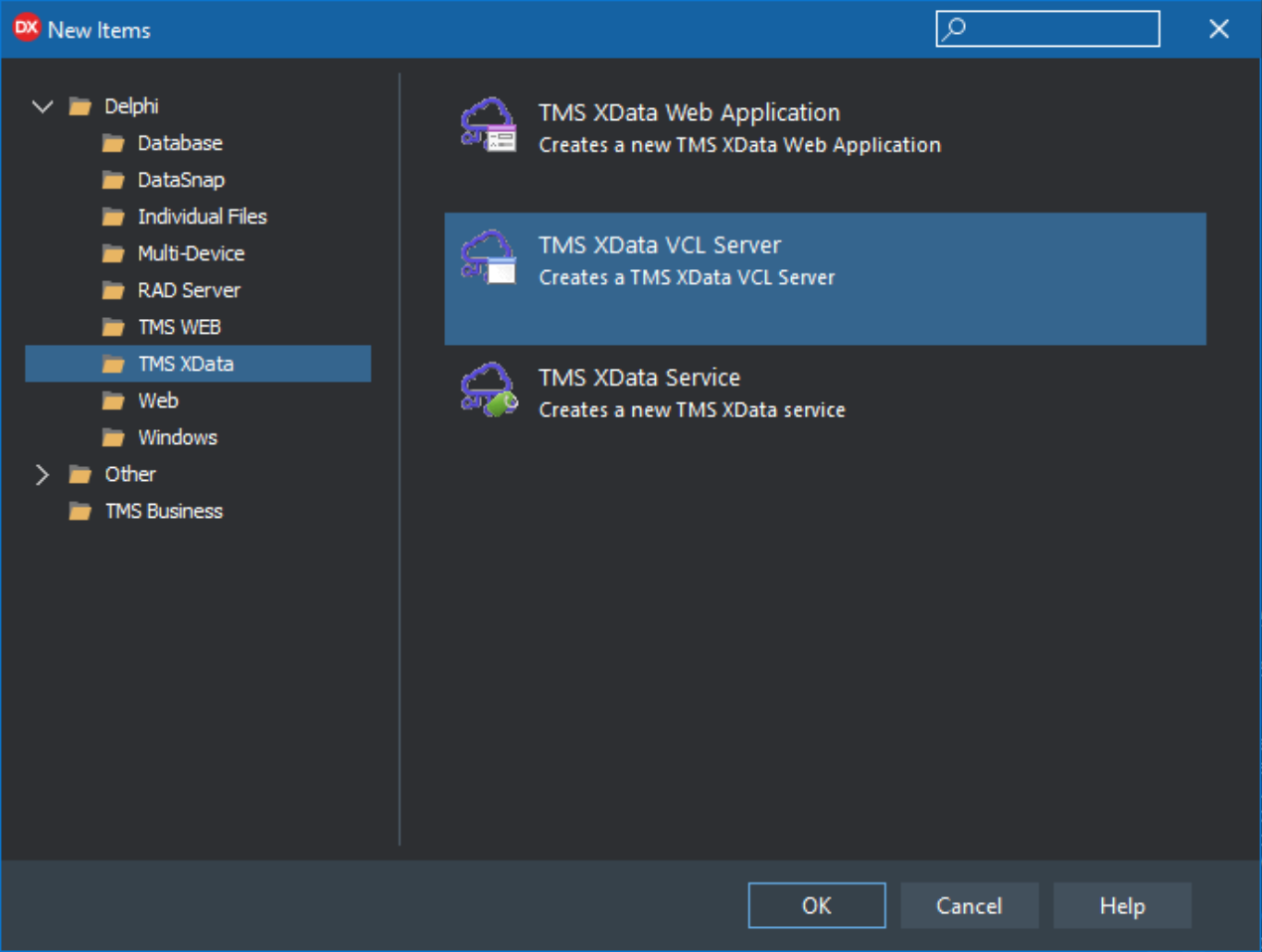Click the TMS Business folder icon
This screenshot has height=952, width=1262.
pos(80,512)
